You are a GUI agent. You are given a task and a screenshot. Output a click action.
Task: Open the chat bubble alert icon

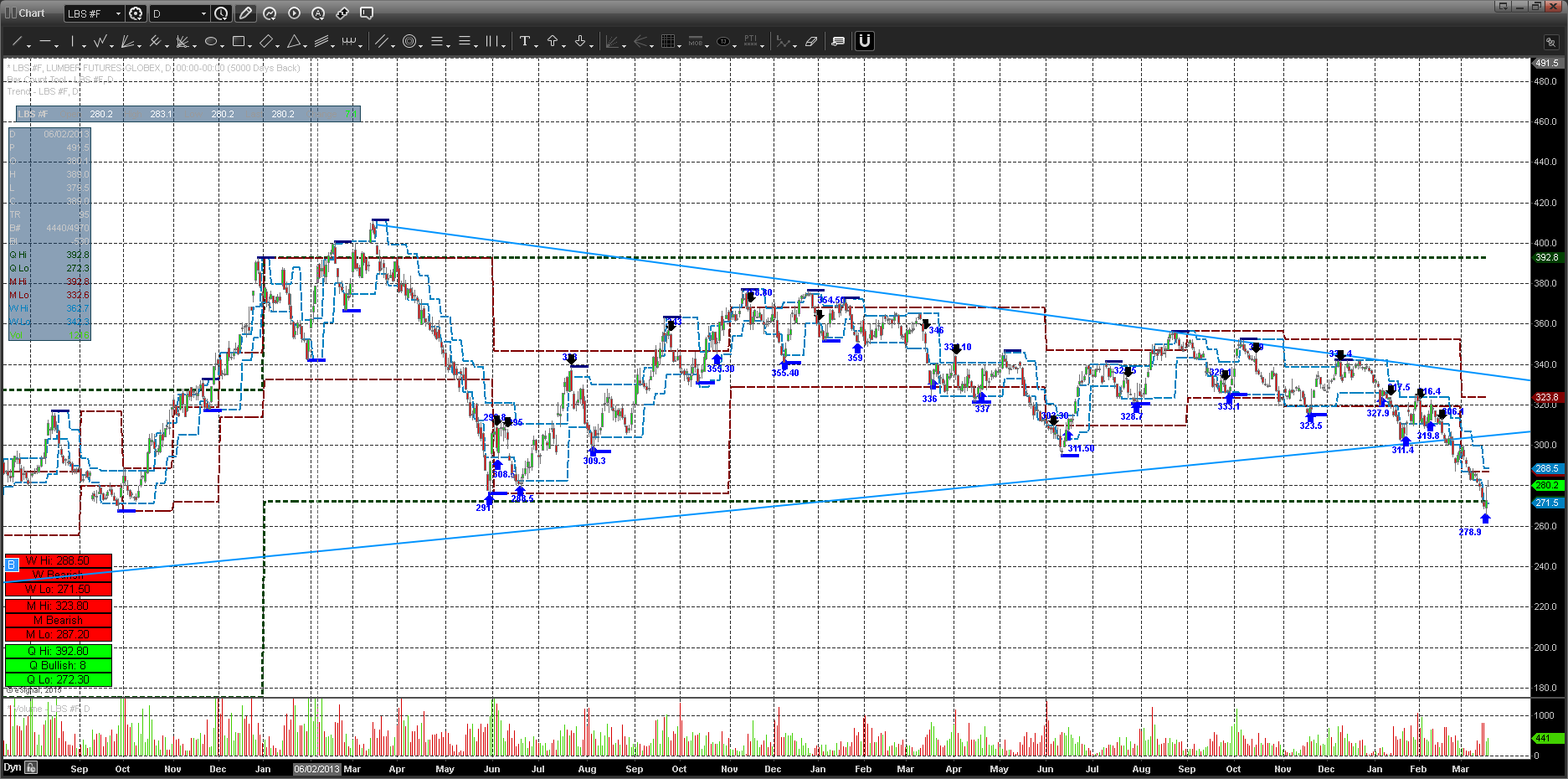point(838,41)
